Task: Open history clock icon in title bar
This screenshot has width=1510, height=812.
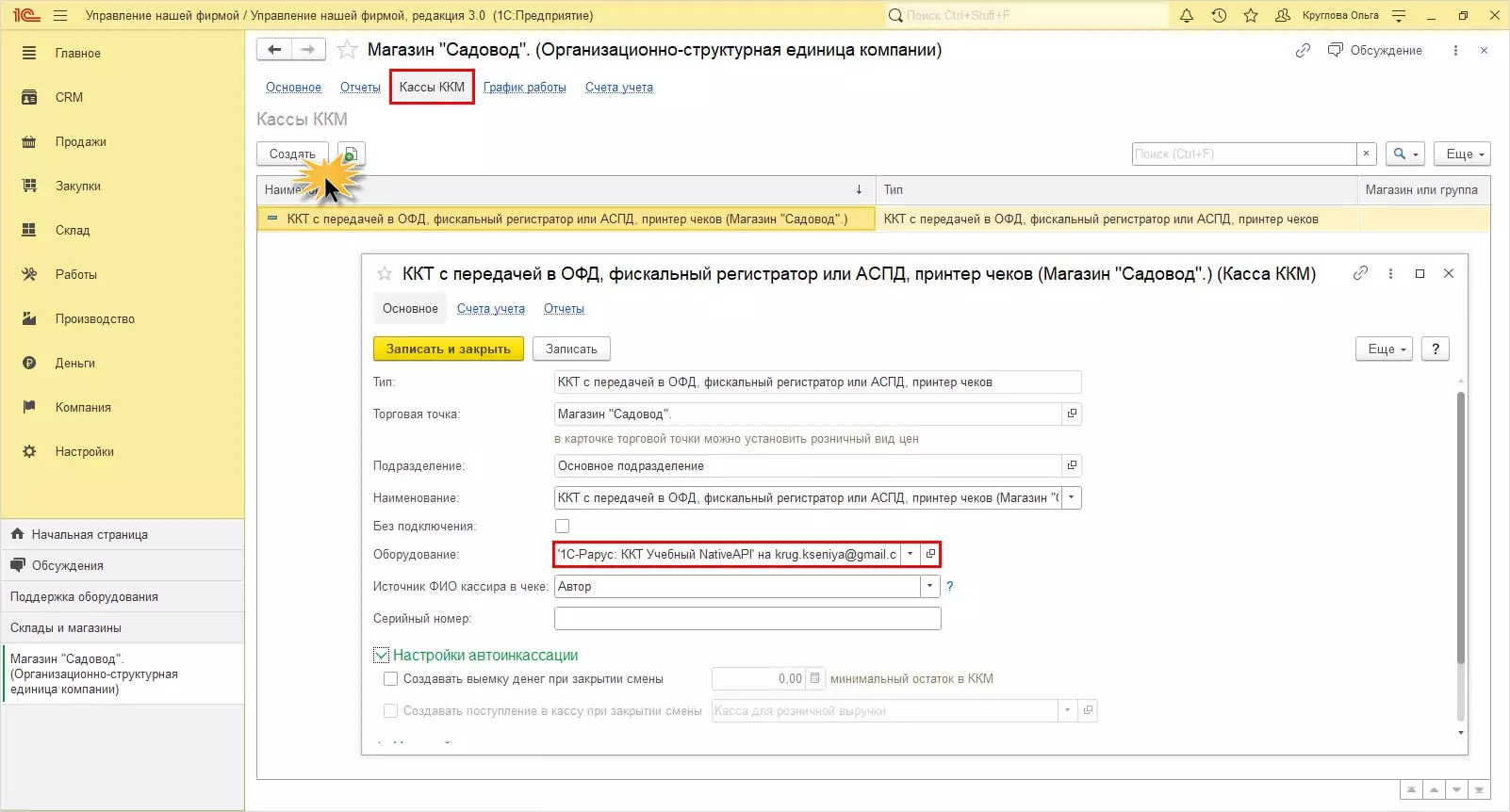Action: pos(1219,16)
